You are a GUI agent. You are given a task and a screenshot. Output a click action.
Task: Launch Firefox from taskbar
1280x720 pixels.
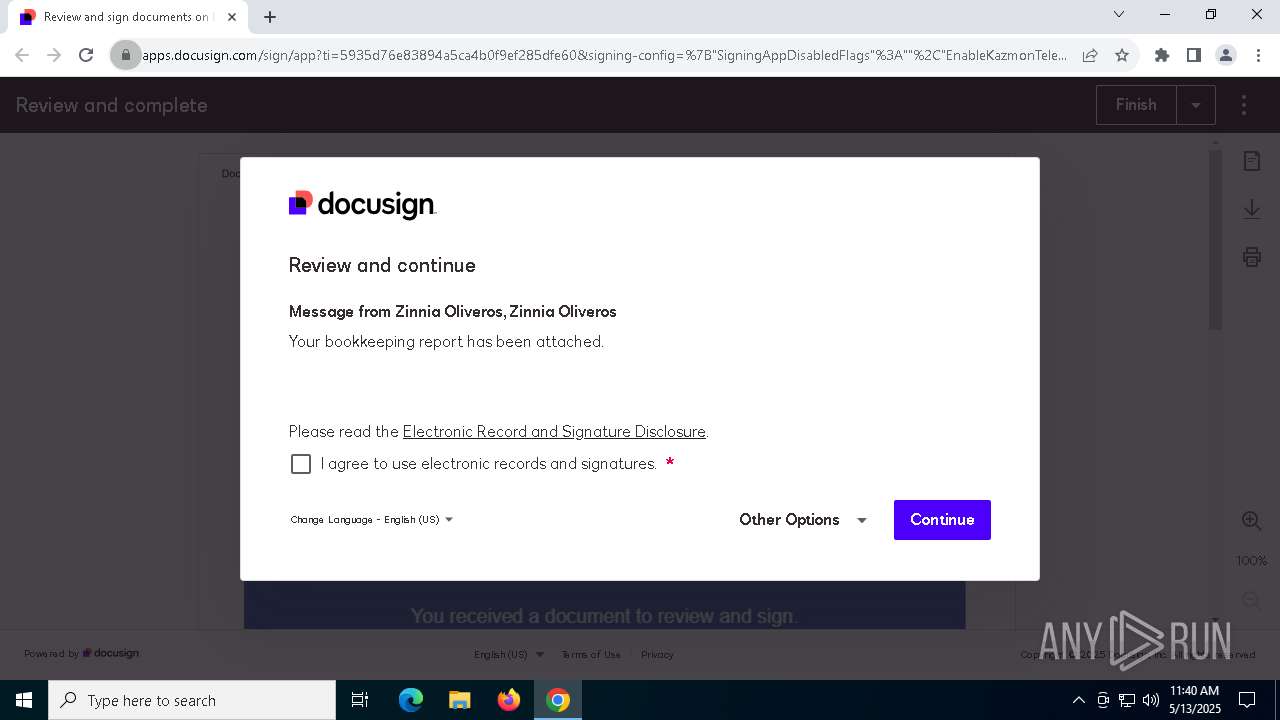(509, 700)
